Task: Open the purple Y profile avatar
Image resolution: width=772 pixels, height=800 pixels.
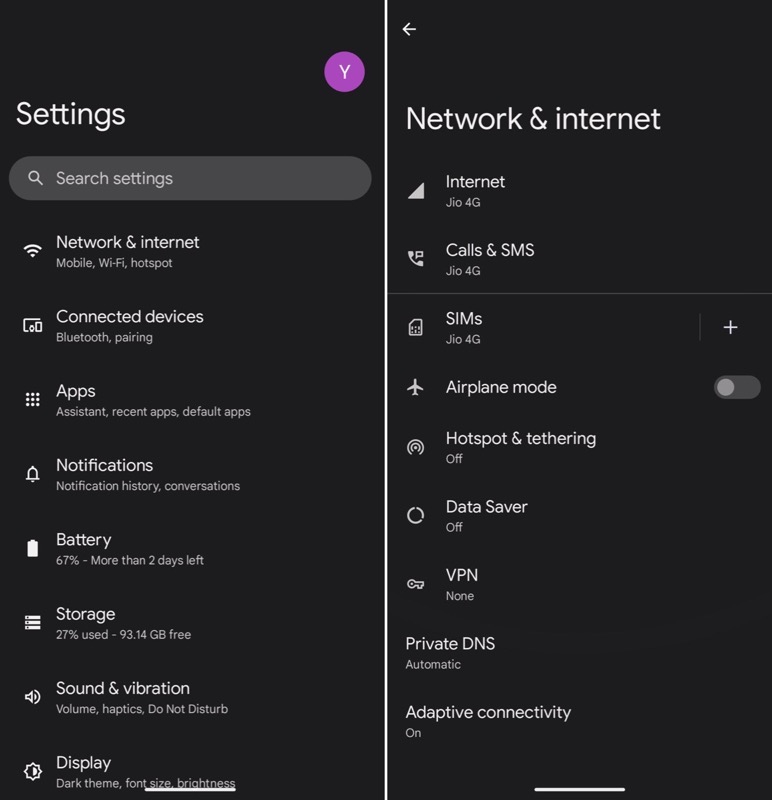Action: tap(344, 72)
